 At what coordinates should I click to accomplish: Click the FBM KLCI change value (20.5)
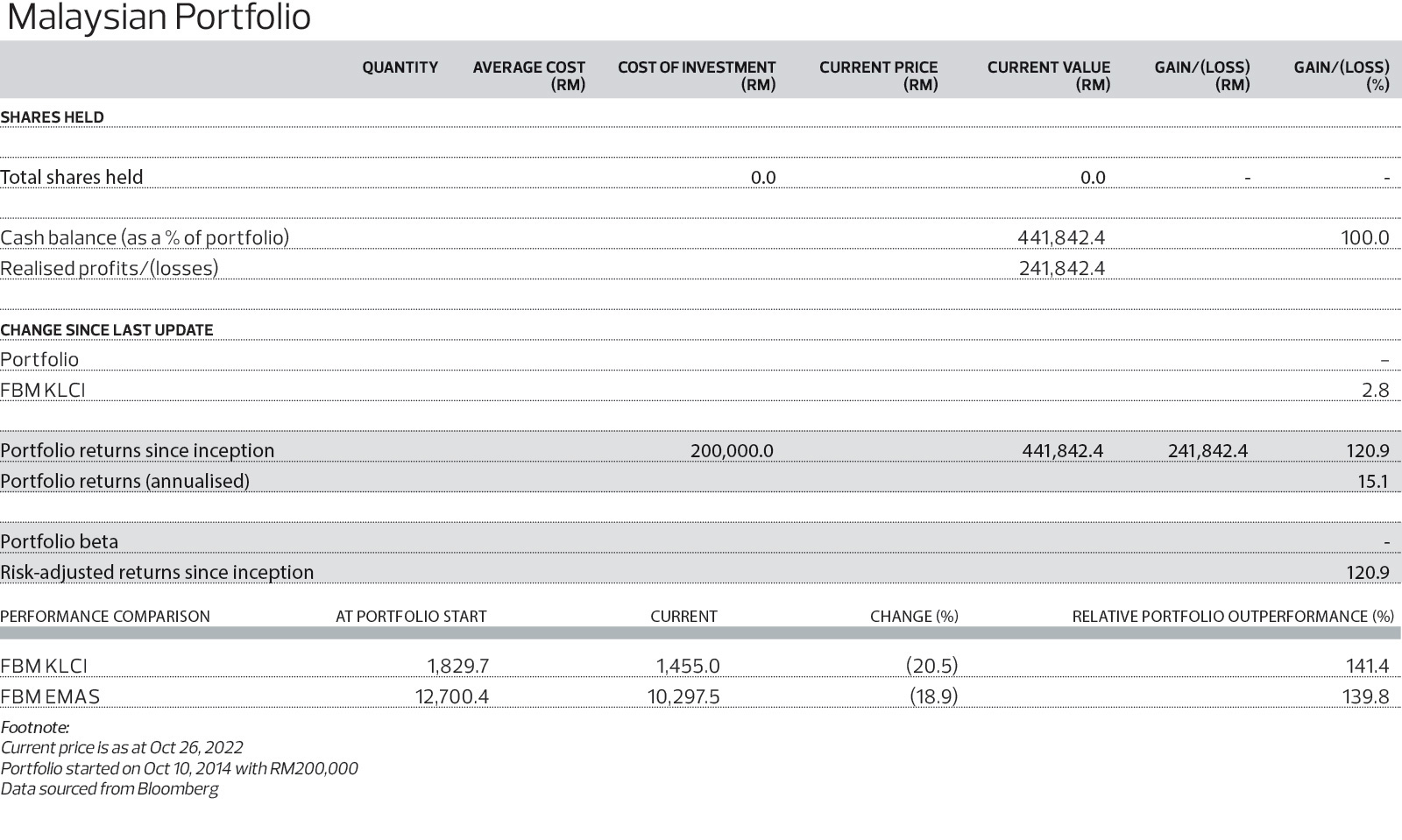click(x=931, y=666)
